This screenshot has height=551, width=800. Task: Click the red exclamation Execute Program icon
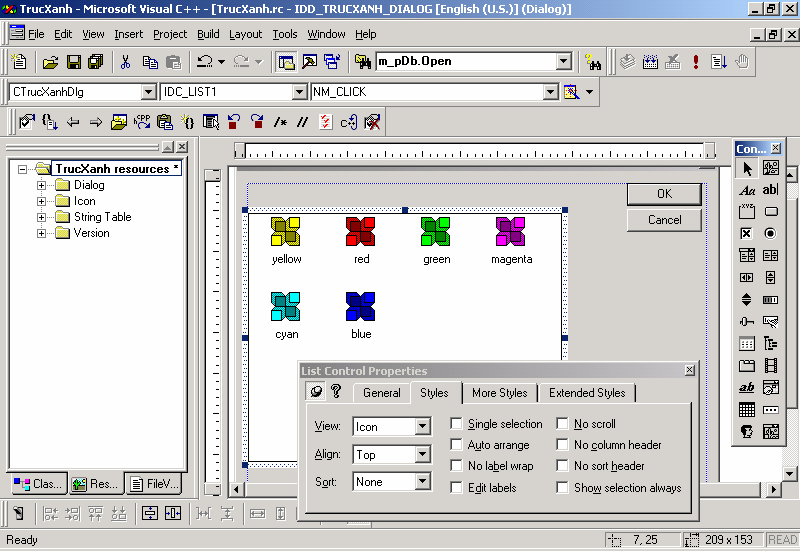coord(696,62)
